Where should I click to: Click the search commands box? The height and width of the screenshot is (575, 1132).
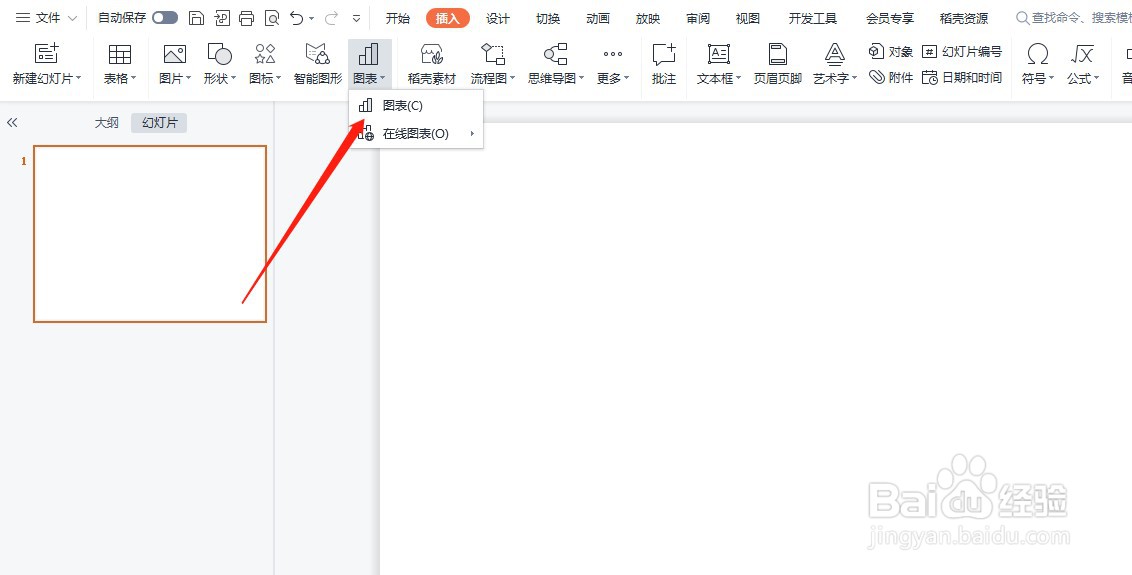coord(1073,18)
